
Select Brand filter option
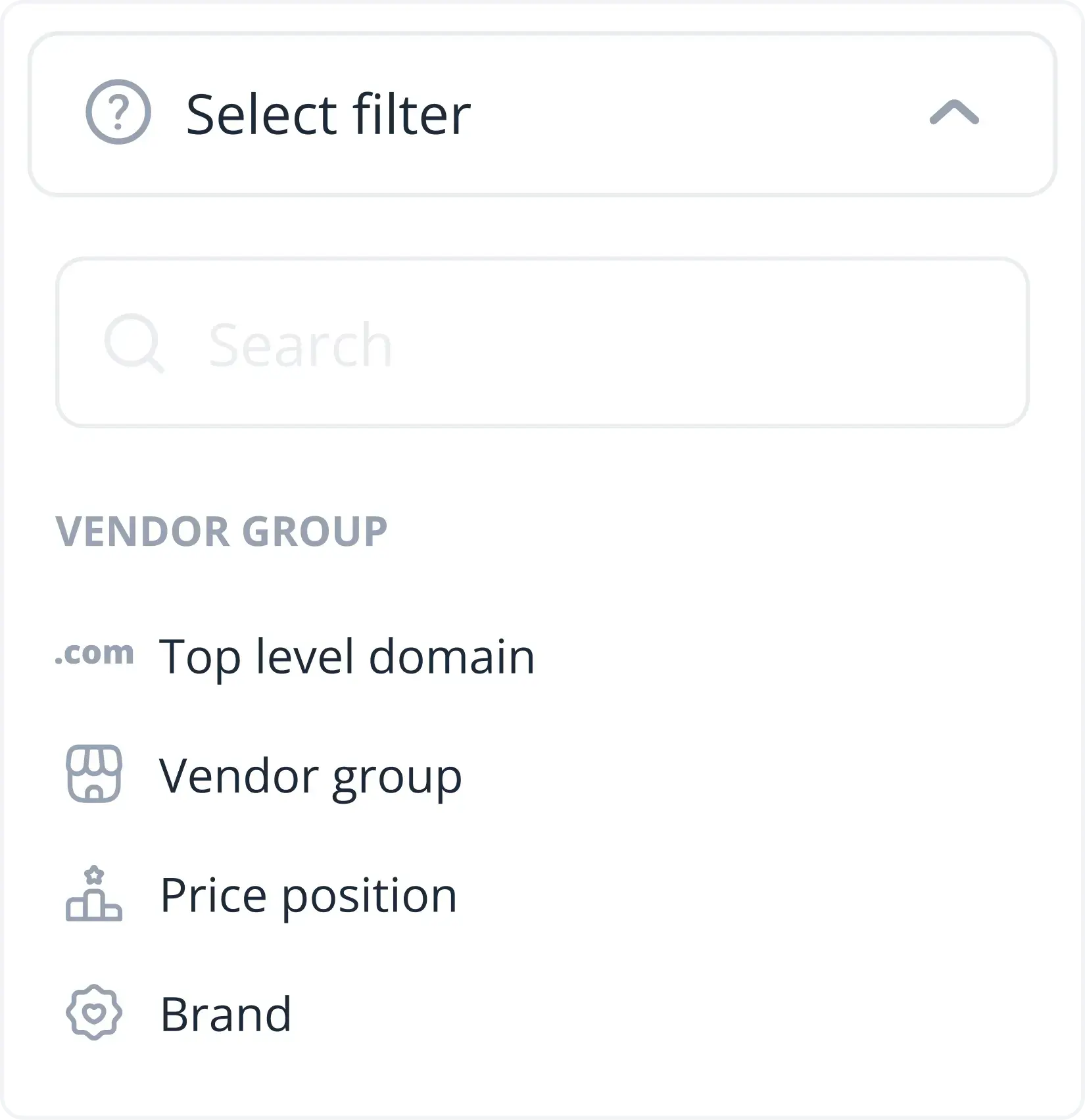(226, 1015)
